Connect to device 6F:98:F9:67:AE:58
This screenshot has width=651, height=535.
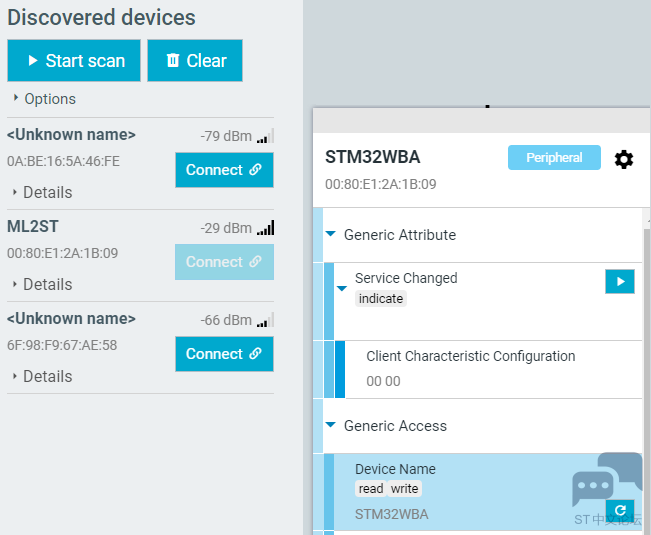(224, 354)
